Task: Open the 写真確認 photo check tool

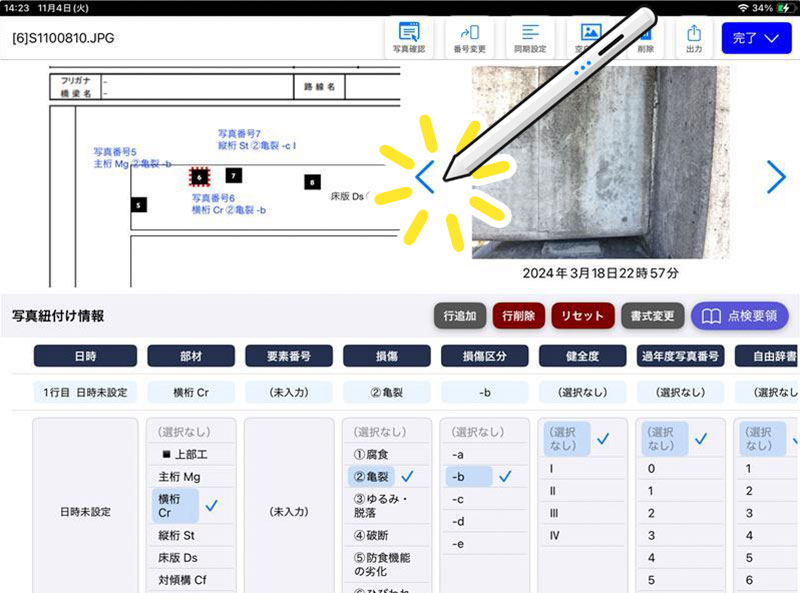Action: tap(409, 37)
